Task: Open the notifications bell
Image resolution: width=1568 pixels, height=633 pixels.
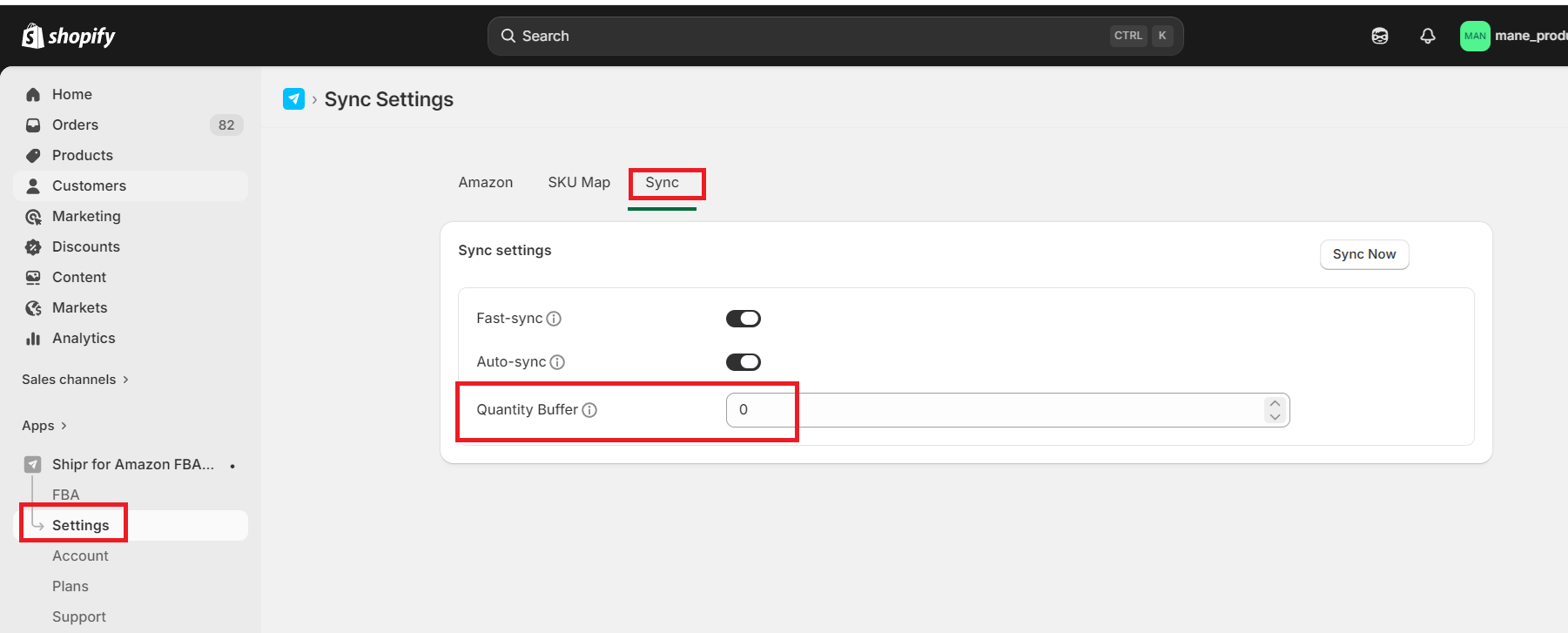Action: 1428,36
